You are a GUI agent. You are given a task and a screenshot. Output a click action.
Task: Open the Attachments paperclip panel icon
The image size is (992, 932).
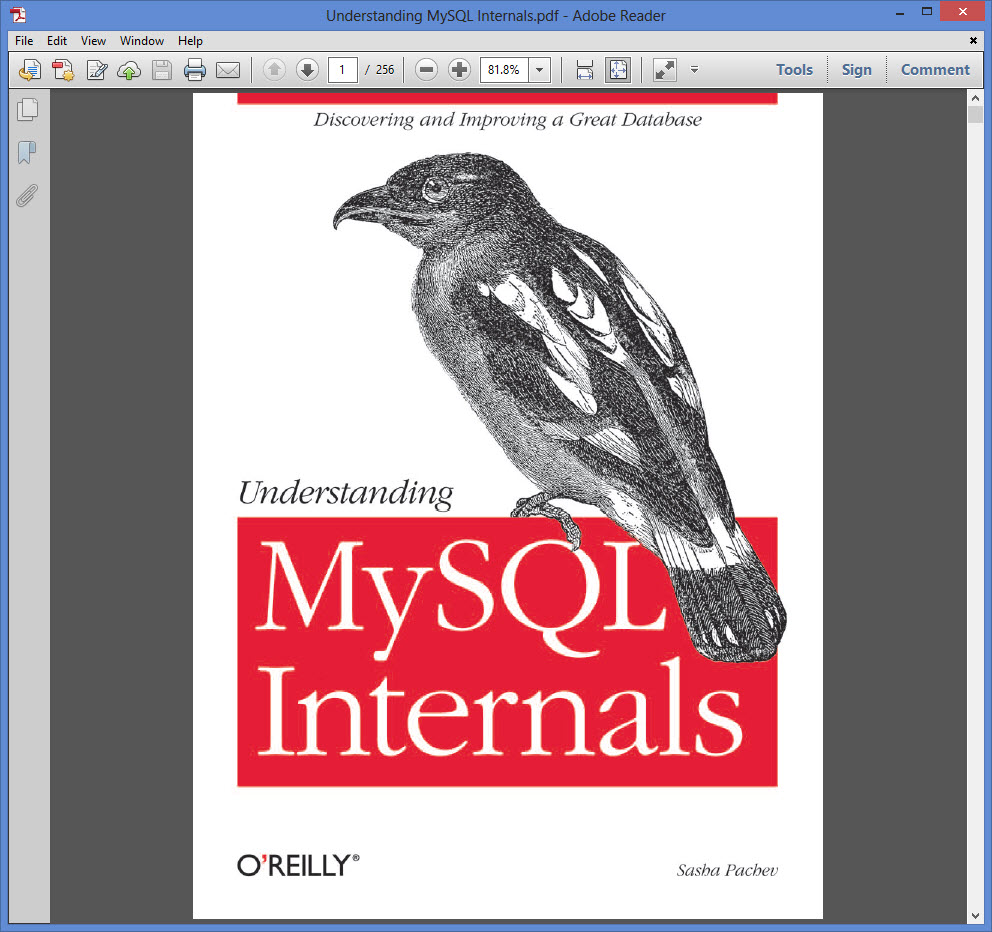pos(27,196)
